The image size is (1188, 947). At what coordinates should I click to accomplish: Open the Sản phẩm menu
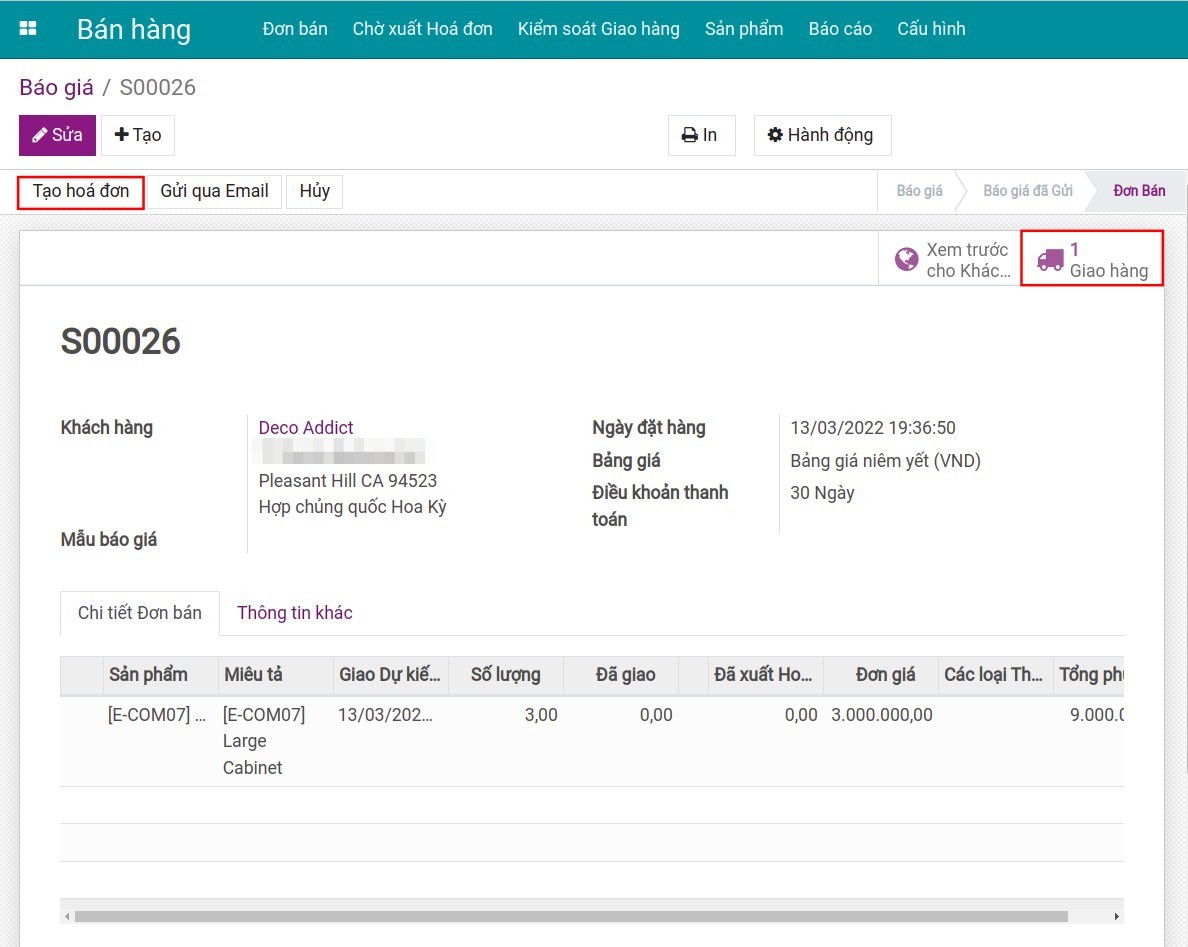coord(743,29)
